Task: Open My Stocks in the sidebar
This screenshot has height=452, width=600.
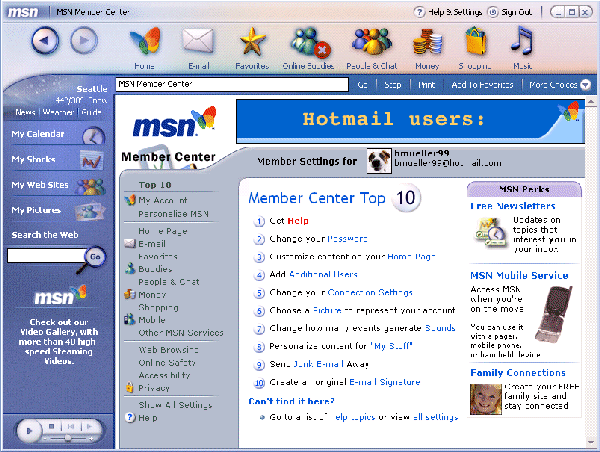Action: [x=57, y=159]
